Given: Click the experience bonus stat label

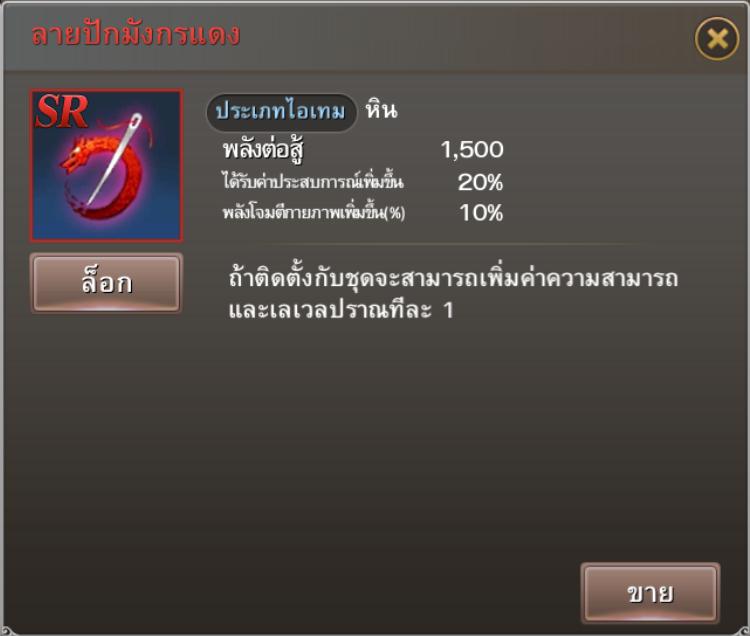Looking at the screenshot, I should tap(313, 181).
